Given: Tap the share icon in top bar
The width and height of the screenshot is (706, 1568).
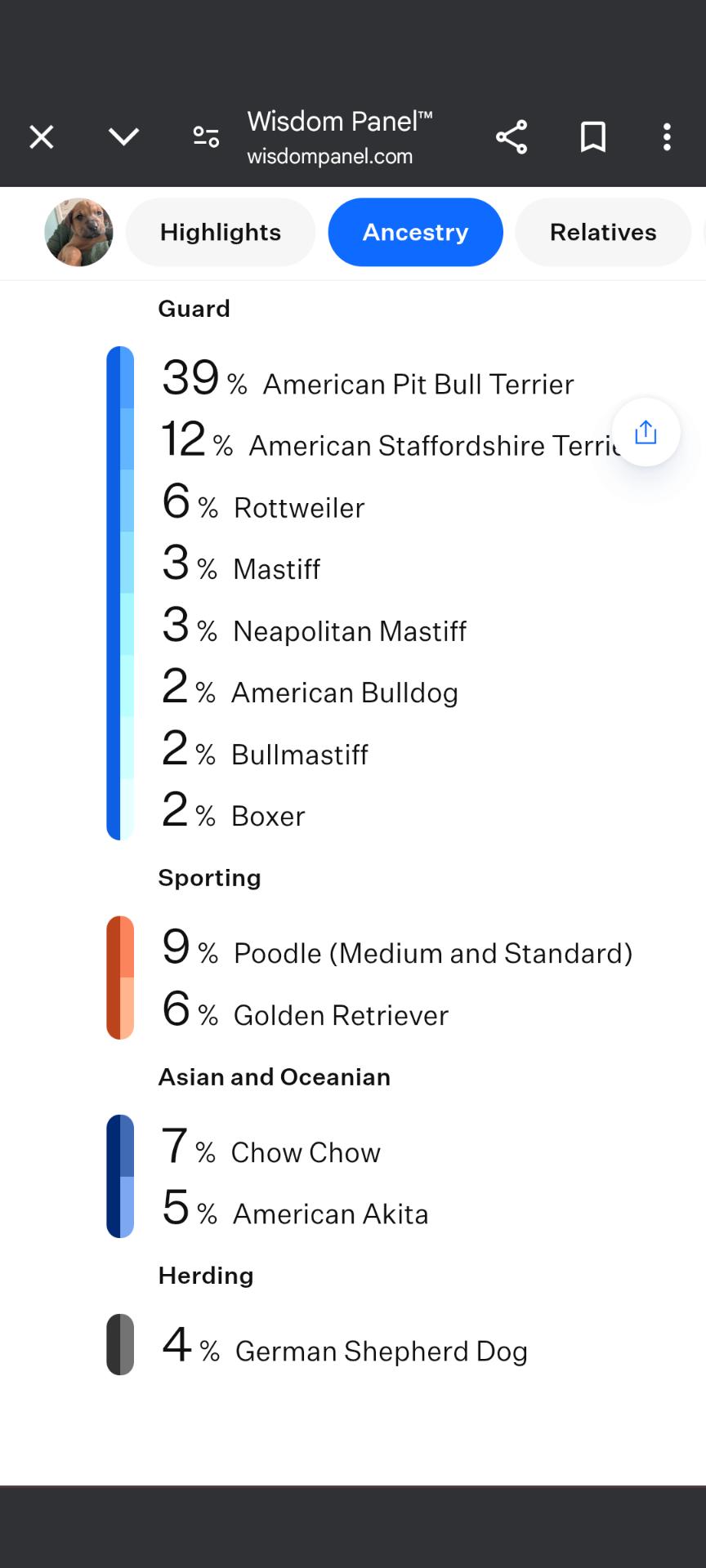Looking at the screenshot, I should click(512, 137).
